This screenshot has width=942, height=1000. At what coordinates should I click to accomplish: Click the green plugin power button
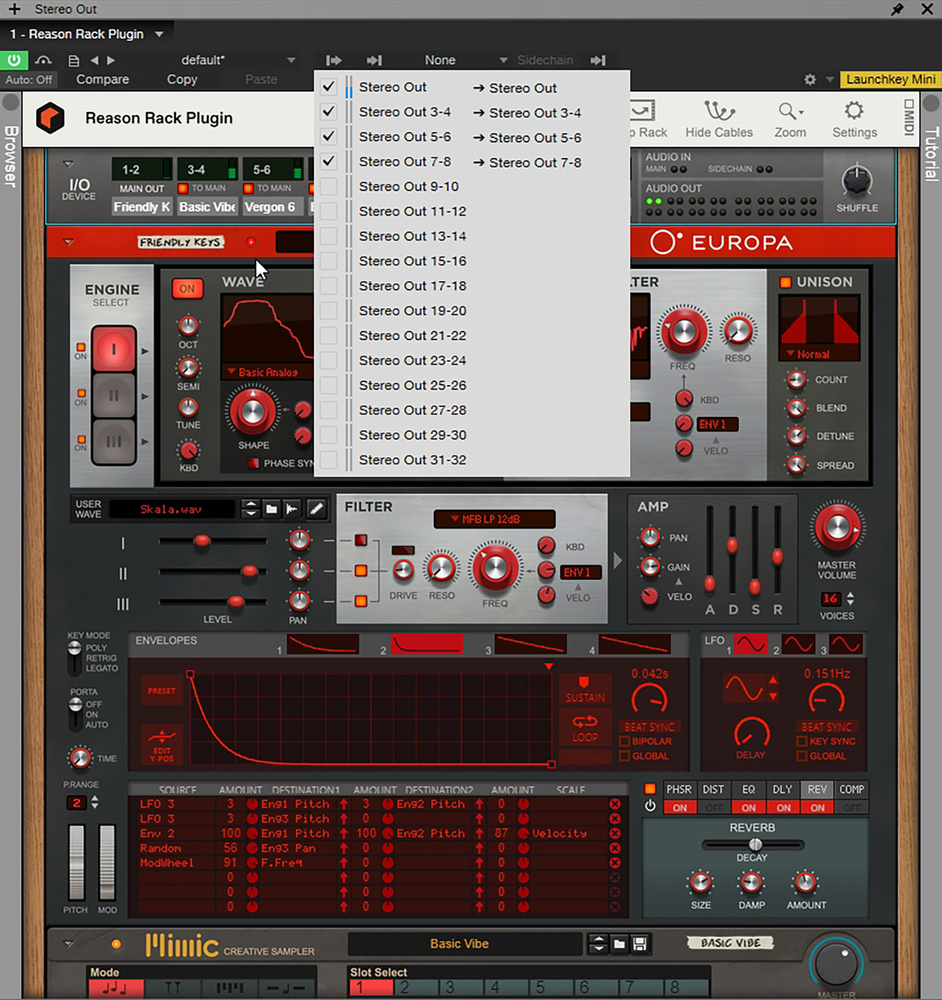tap(16, 61)
